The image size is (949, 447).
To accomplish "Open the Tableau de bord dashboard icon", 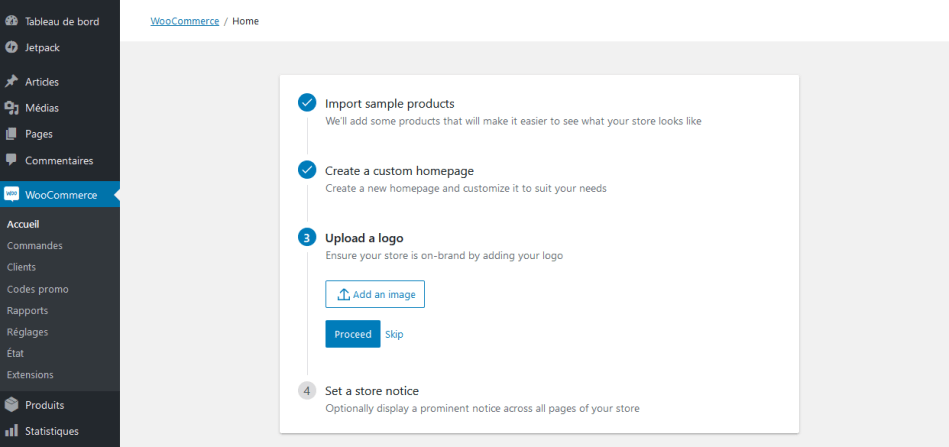I will pyautogui.click(x=11, y=21).
